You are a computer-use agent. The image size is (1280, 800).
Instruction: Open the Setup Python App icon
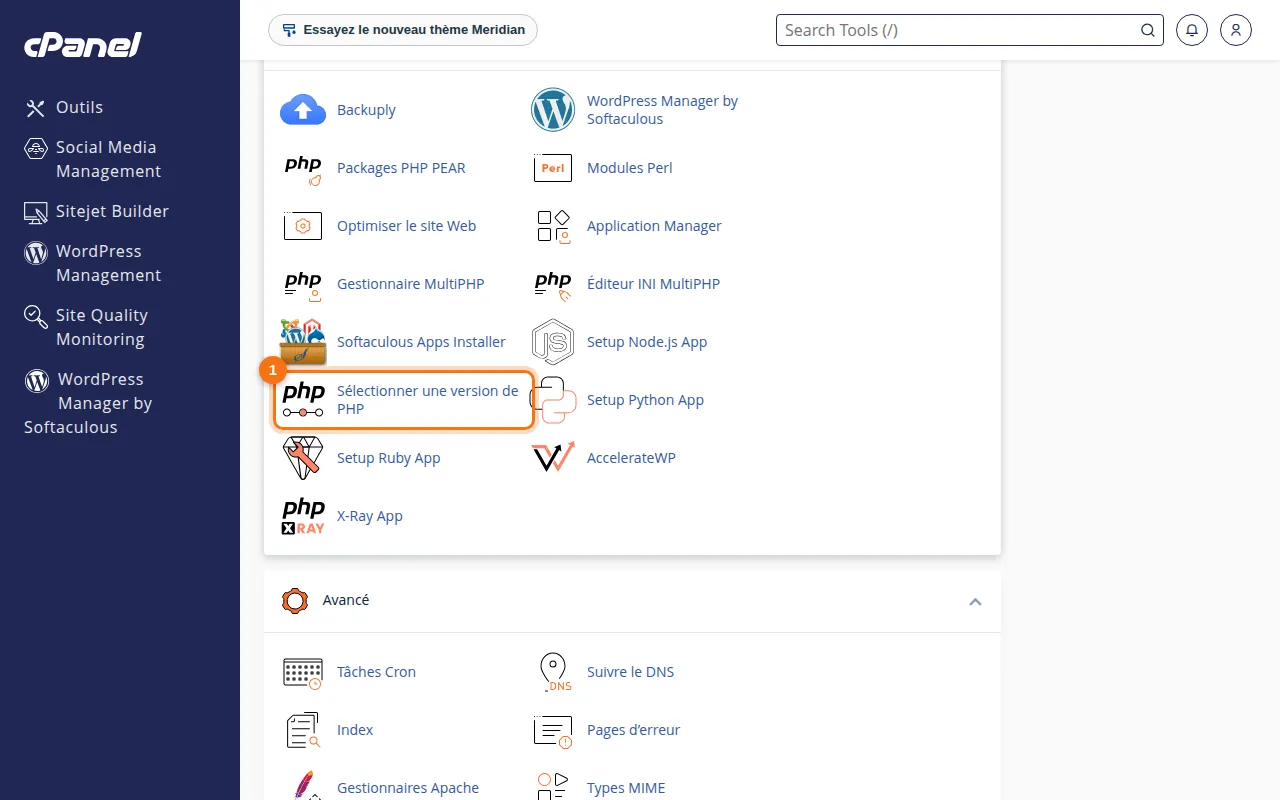[x=553, y=400]
